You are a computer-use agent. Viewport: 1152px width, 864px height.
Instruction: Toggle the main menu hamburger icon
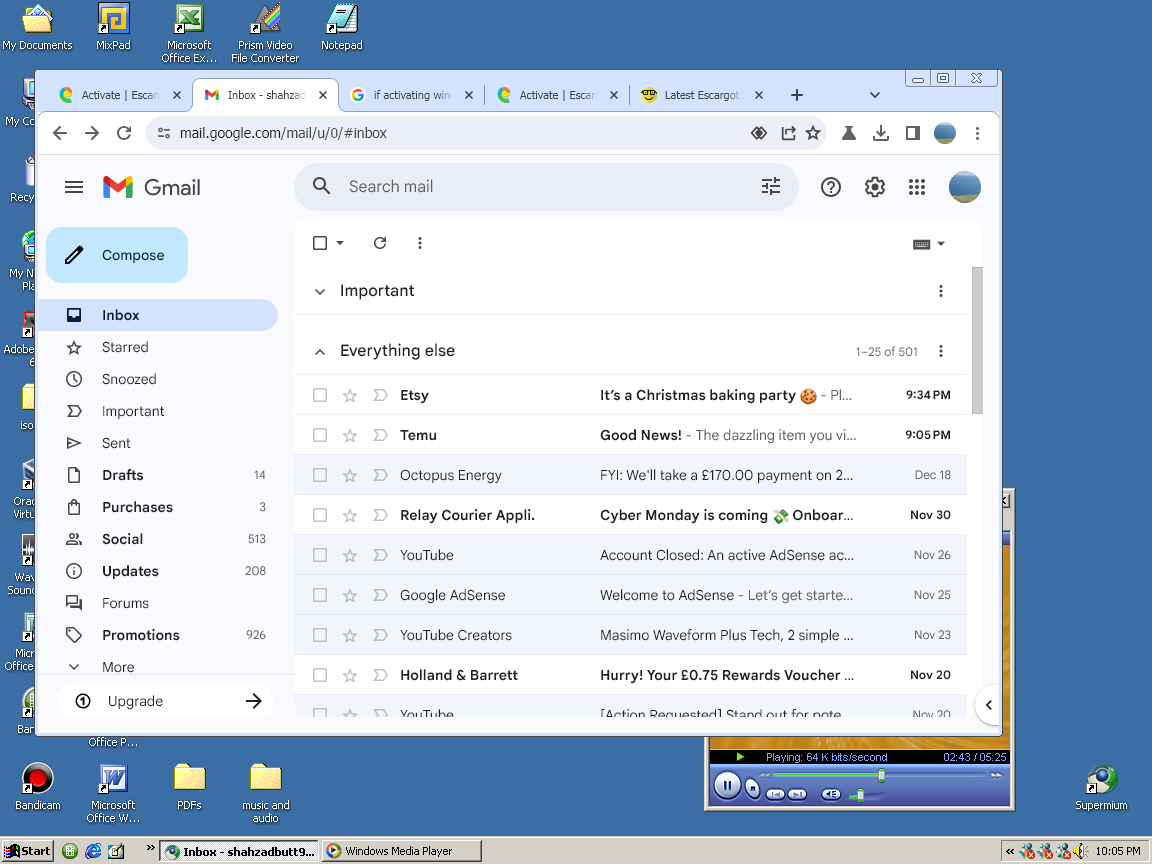[74, 187]
